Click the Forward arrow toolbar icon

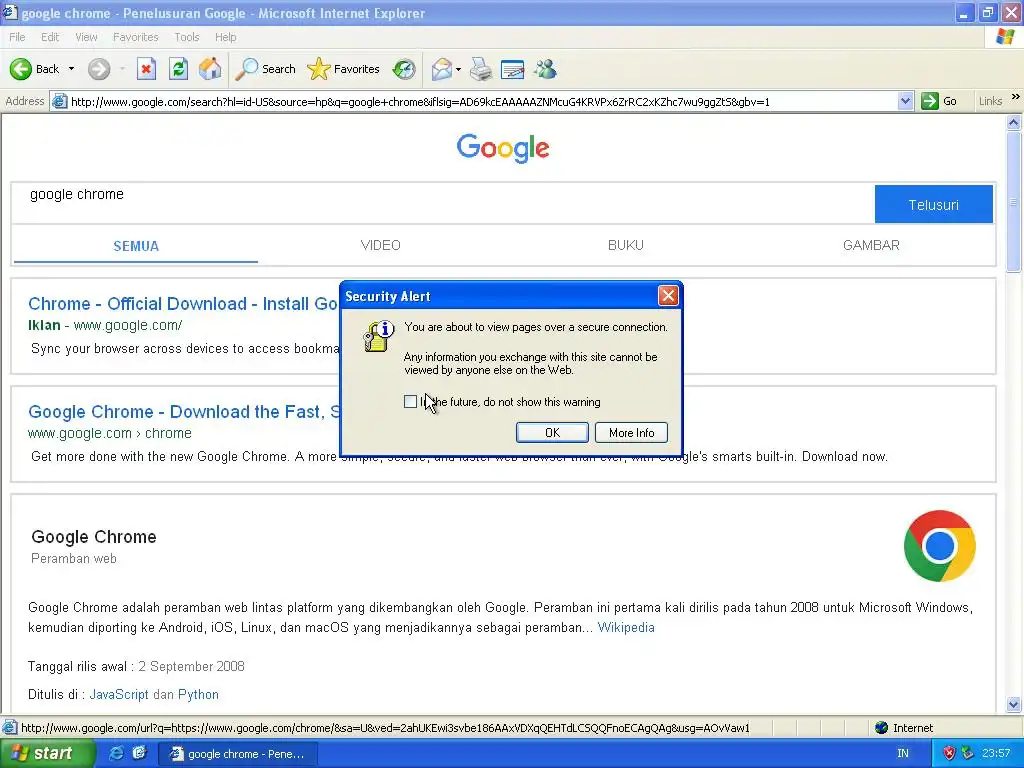pyautogui.click(x=99, y=69)
